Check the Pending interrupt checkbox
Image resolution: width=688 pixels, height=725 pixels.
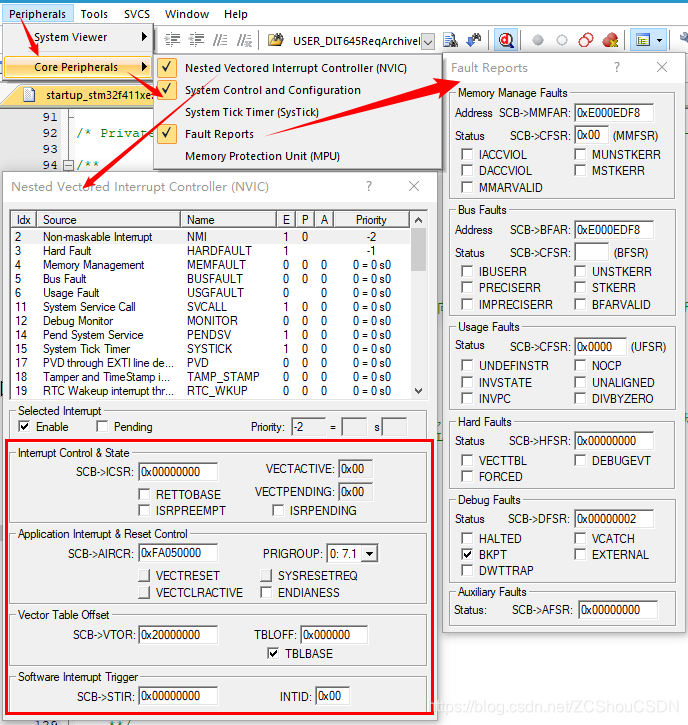[102, 426]
